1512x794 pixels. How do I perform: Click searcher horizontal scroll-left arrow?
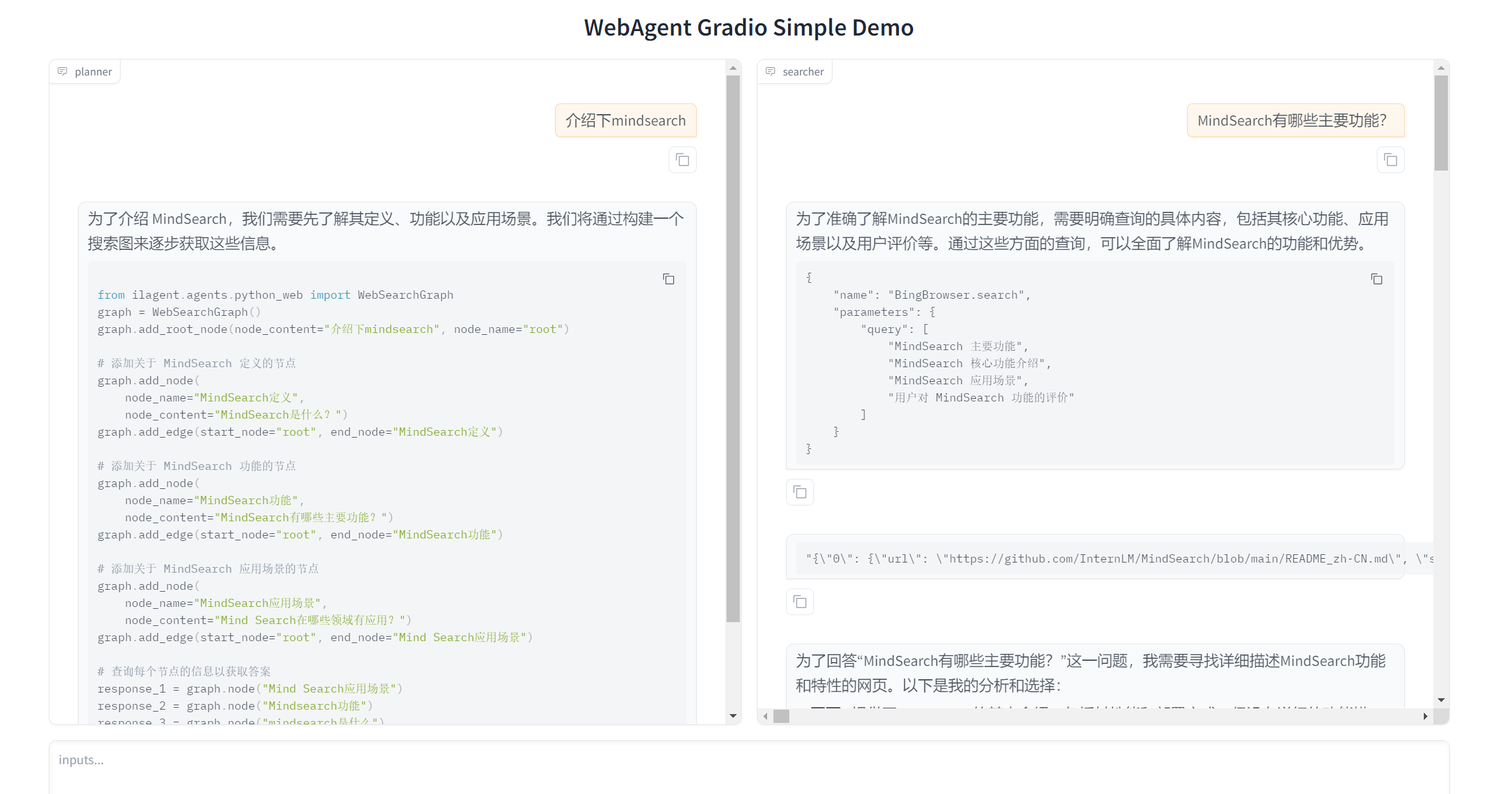click(766, 716)
